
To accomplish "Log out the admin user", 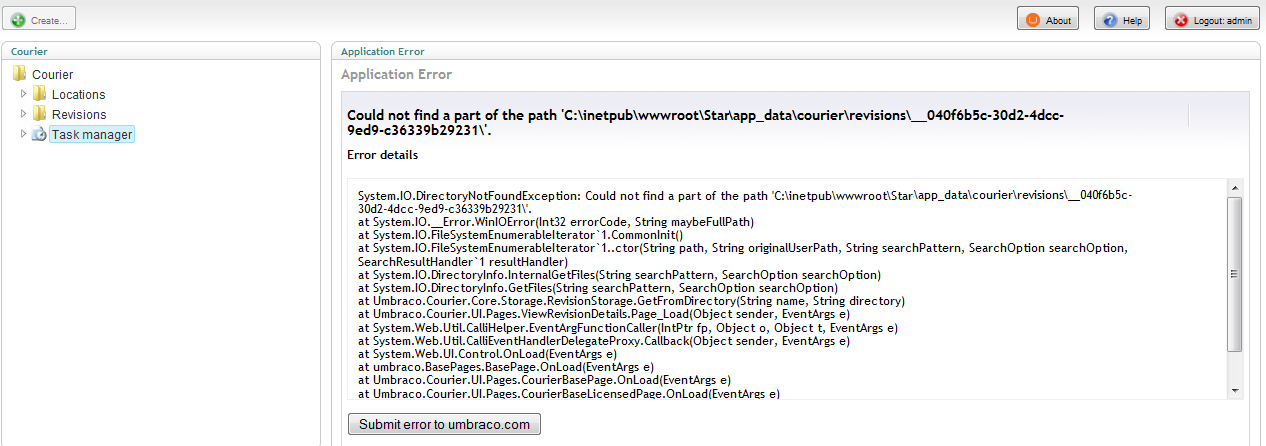I will pyautogui.click(x=1212, y=19).
